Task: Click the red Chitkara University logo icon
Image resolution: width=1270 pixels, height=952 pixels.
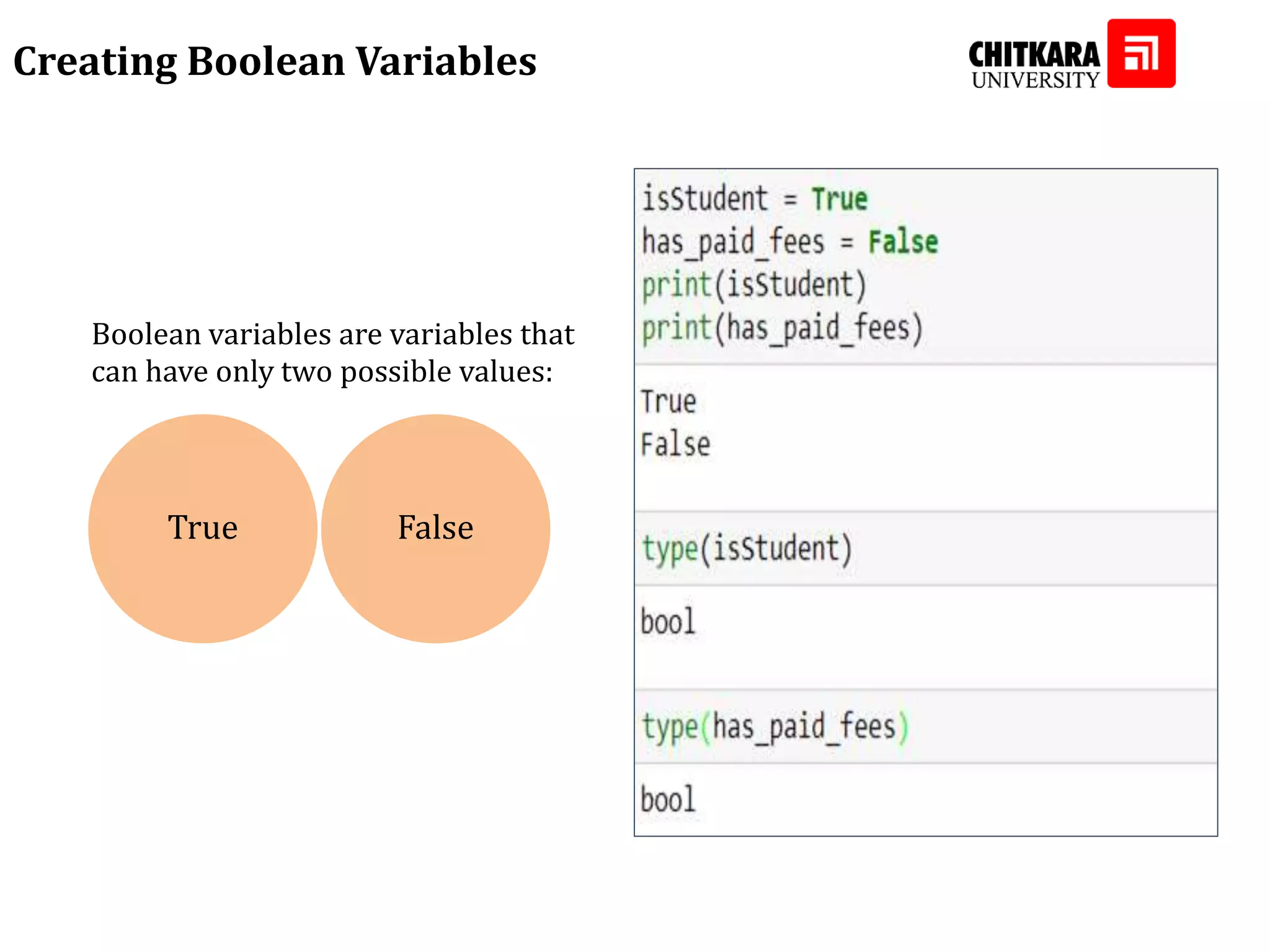Action: [x=1141, y=53]
